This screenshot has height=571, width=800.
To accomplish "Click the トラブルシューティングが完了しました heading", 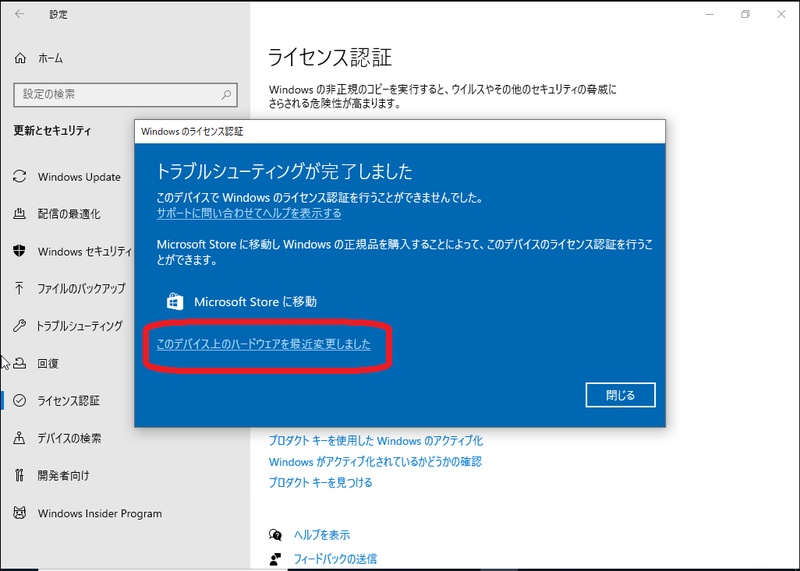I will pos(284,171).
